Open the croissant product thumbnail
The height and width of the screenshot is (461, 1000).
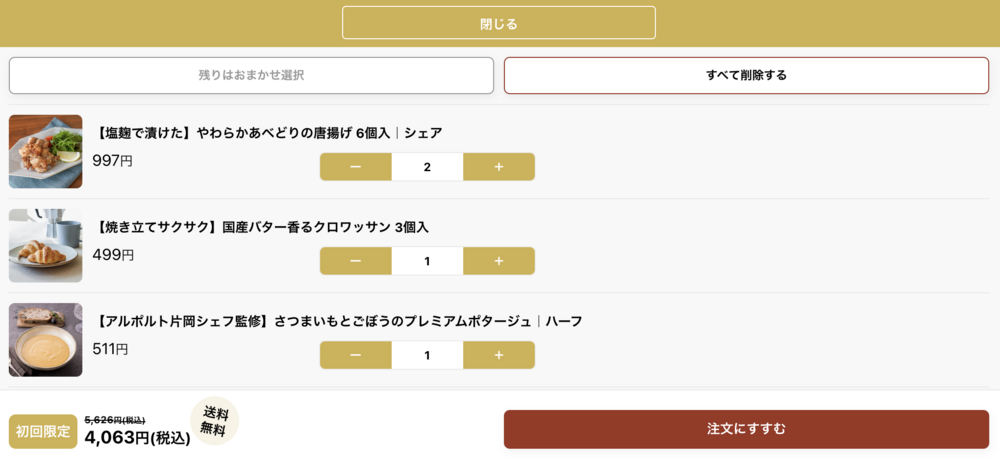tap(46, 245)
